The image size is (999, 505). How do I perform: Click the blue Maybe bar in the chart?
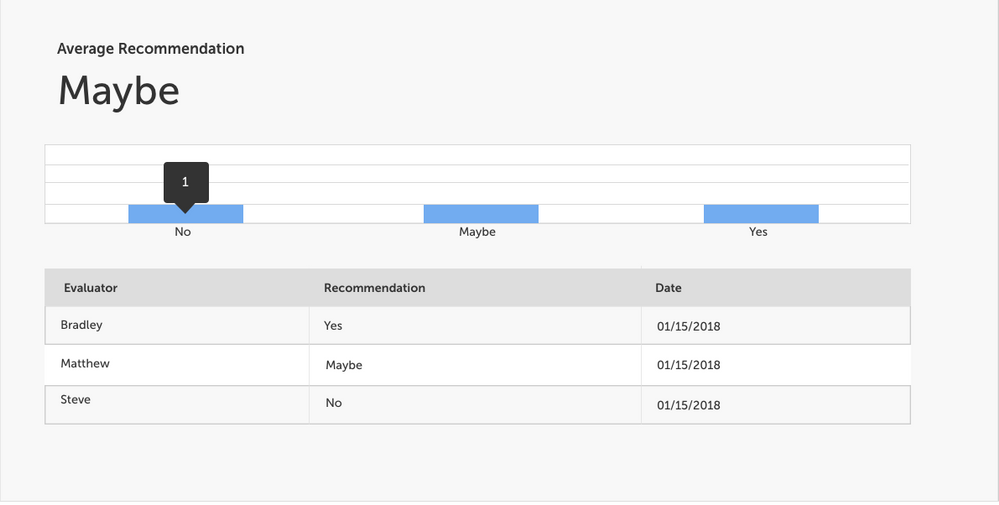click(x=481, y=214)
